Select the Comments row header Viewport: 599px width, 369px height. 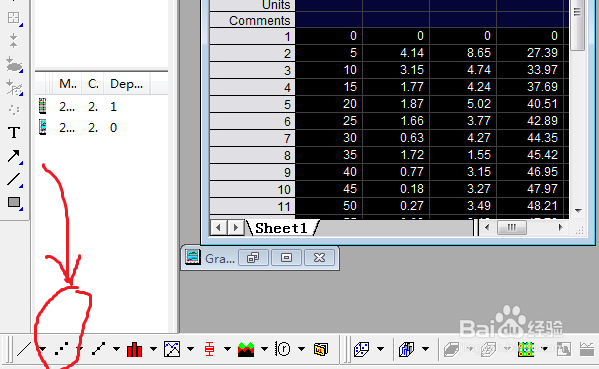[253, 20]
